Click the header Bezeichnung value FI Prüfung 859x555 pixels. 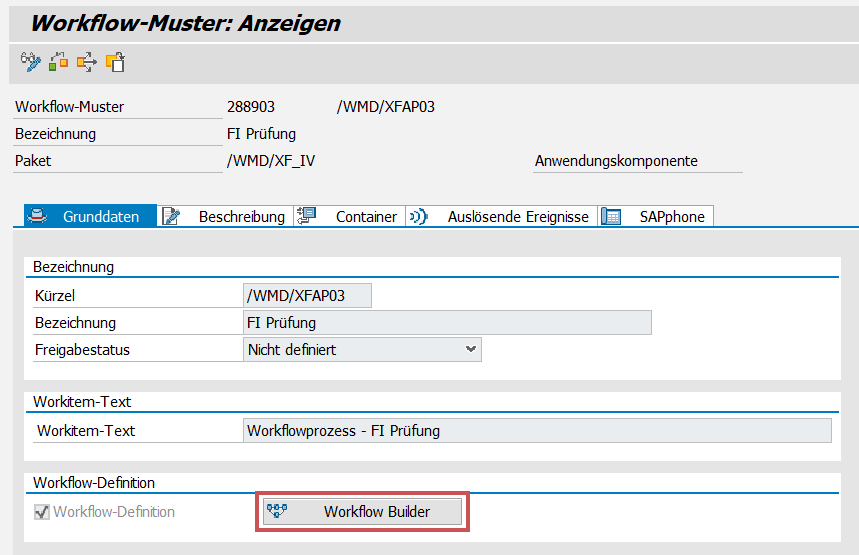[x=261, y=134]
